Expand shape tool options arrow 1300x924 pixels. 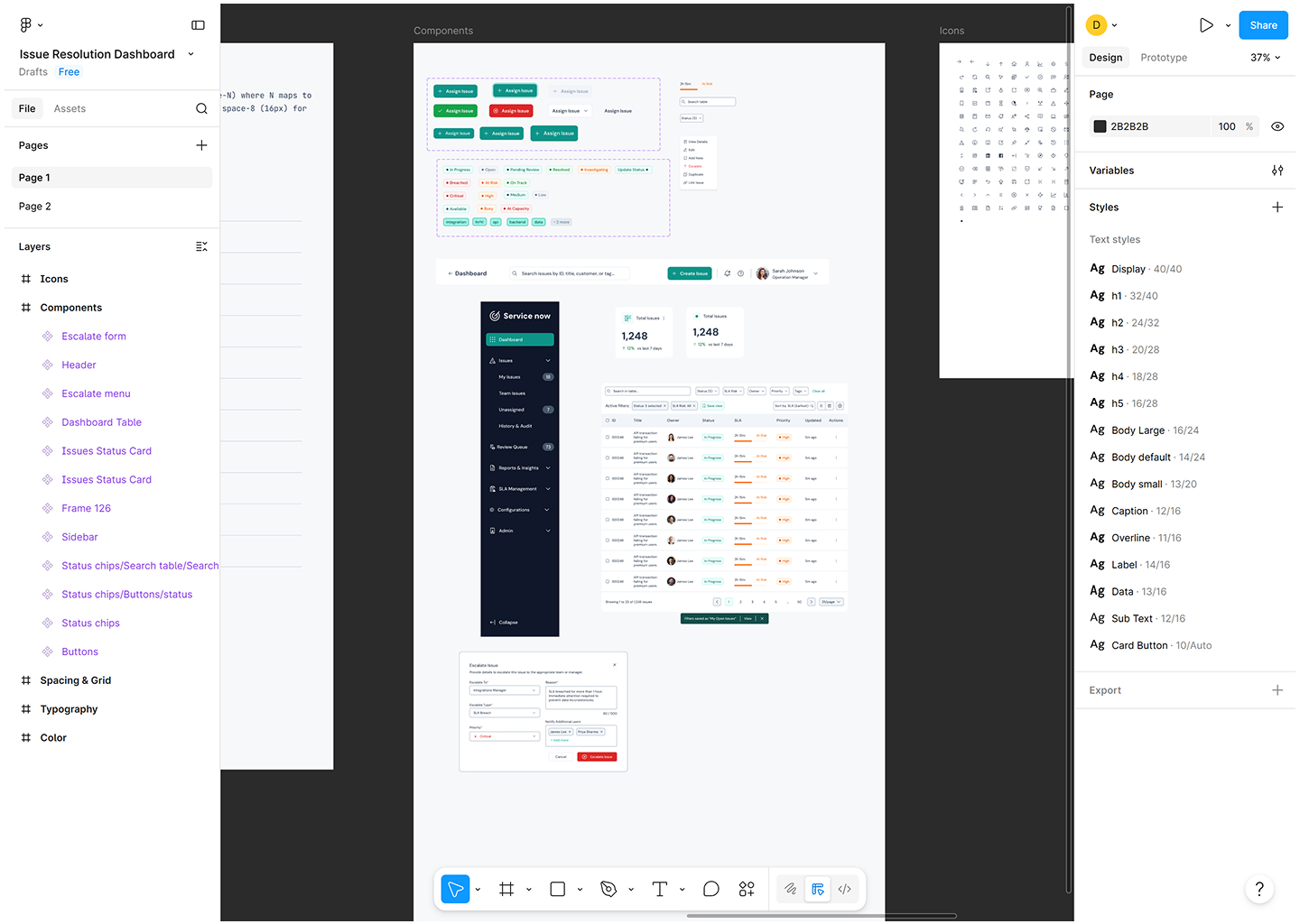580,890
